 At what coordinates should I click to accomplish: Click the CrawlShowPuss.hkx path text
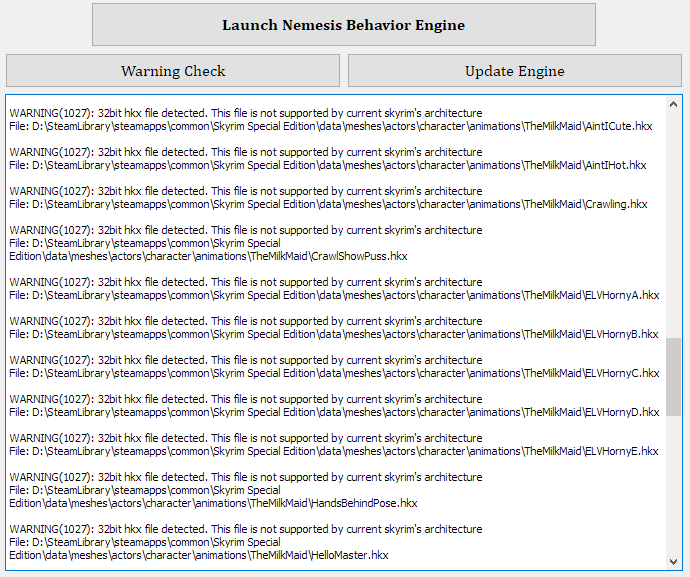tap(209, 250)
